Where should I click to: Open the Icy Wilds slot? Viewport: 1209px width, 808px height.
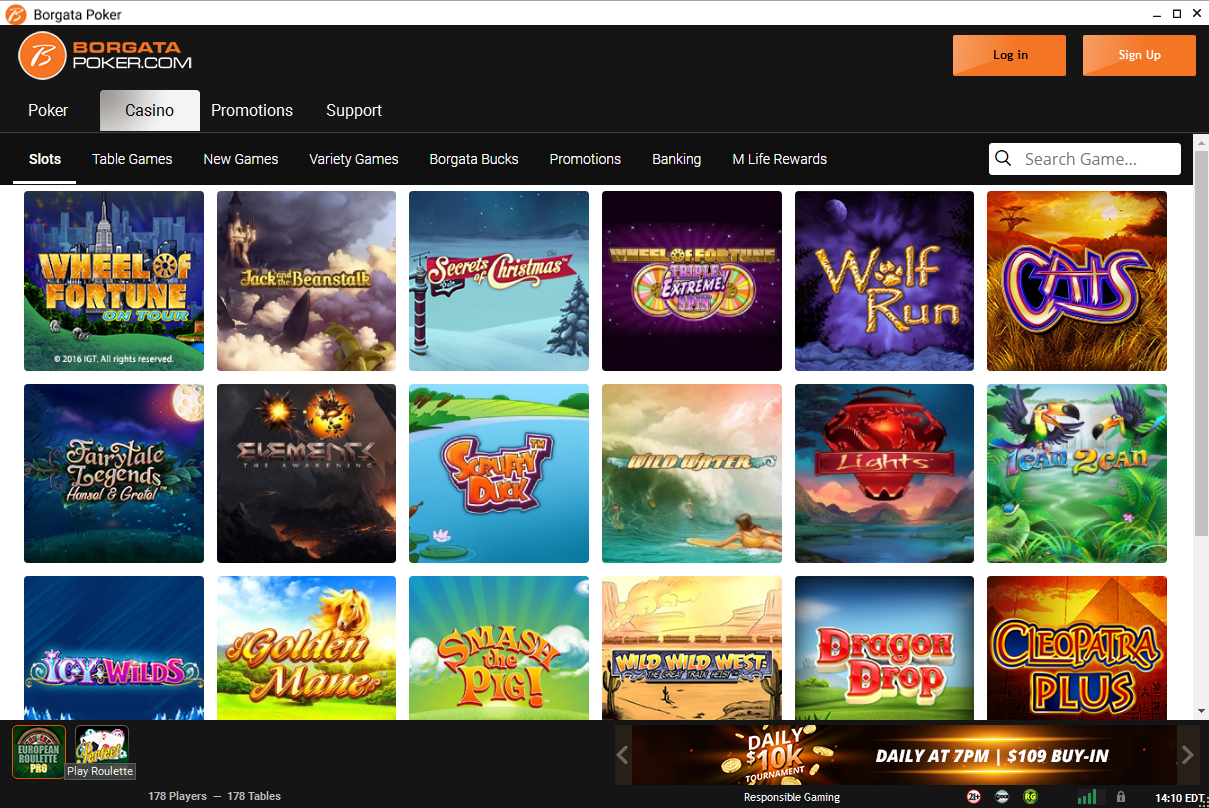(114, 647)
